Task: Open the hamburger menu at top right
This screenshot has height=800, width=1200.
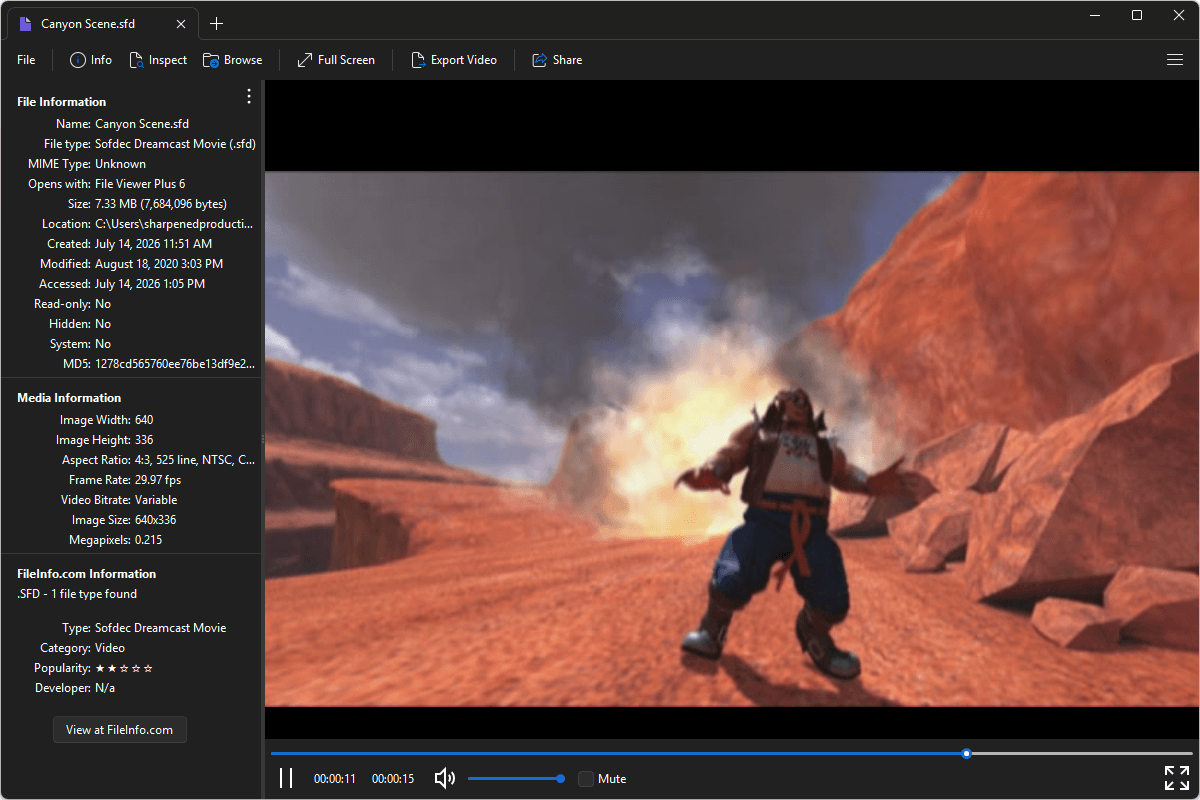Action: 1175,60
